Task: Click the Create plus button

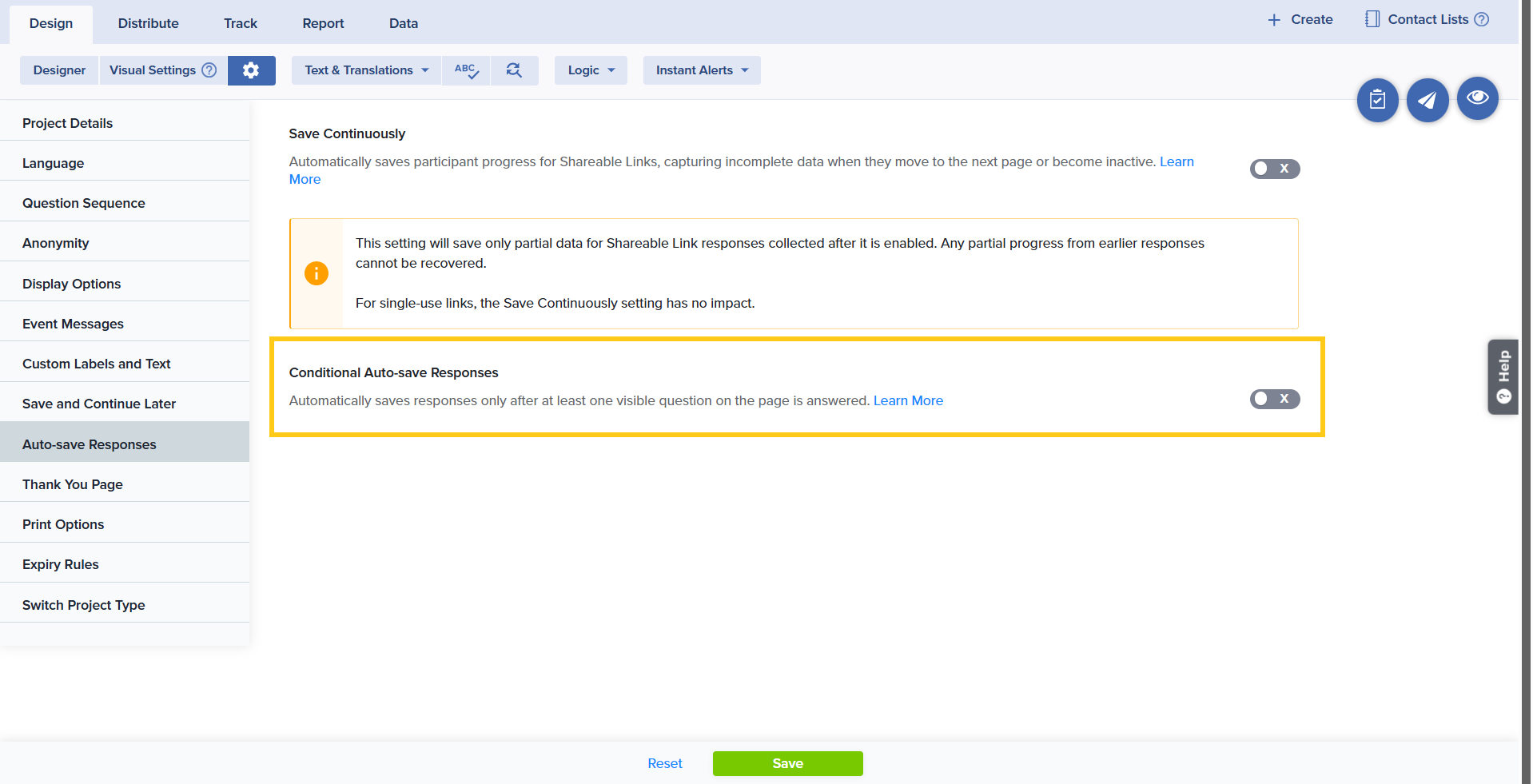Action: pyautogui.click(x=1300, y=19)
